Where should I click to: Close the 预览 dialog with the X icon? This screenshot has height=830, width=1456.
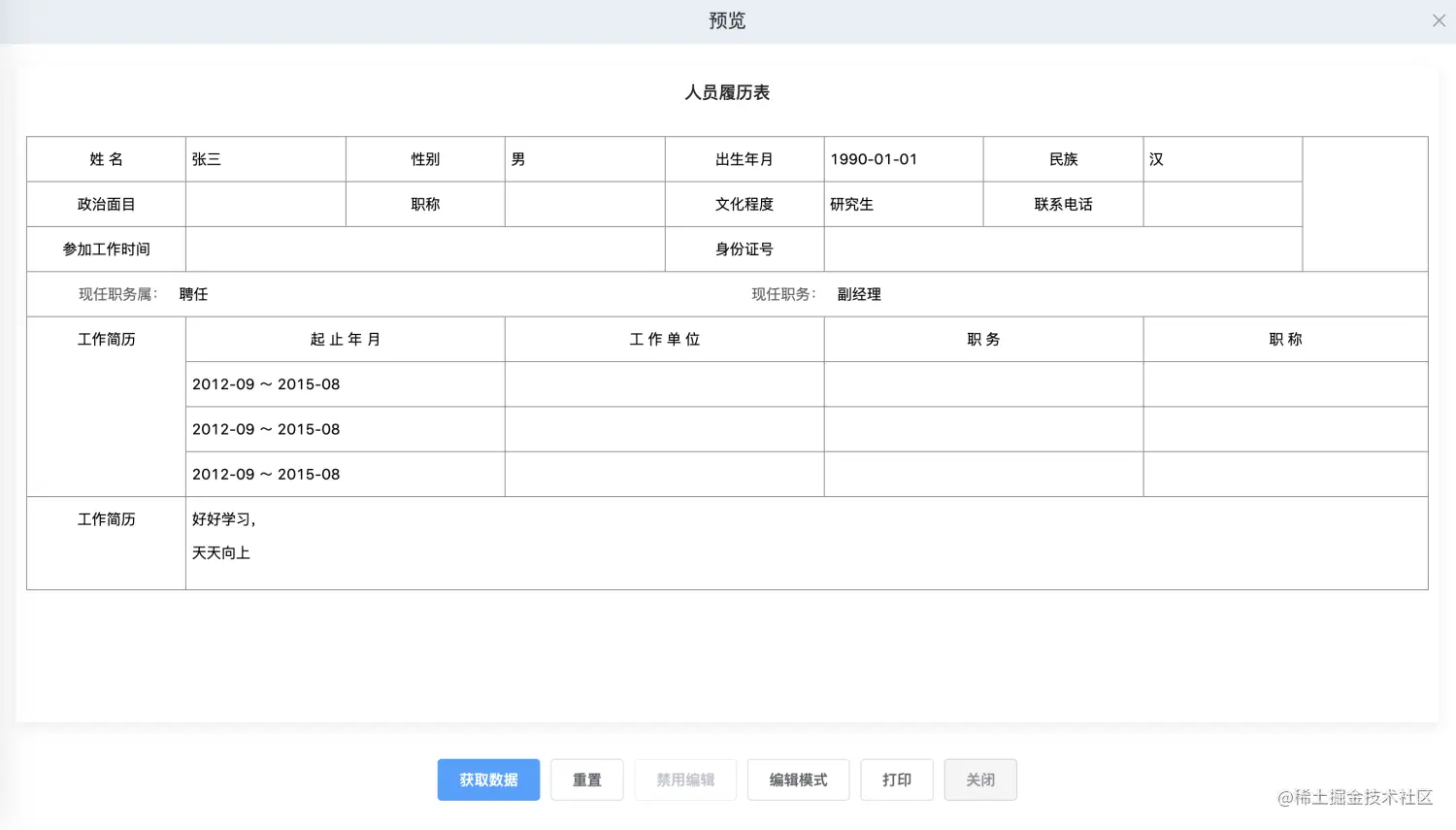pos(1439,20)
